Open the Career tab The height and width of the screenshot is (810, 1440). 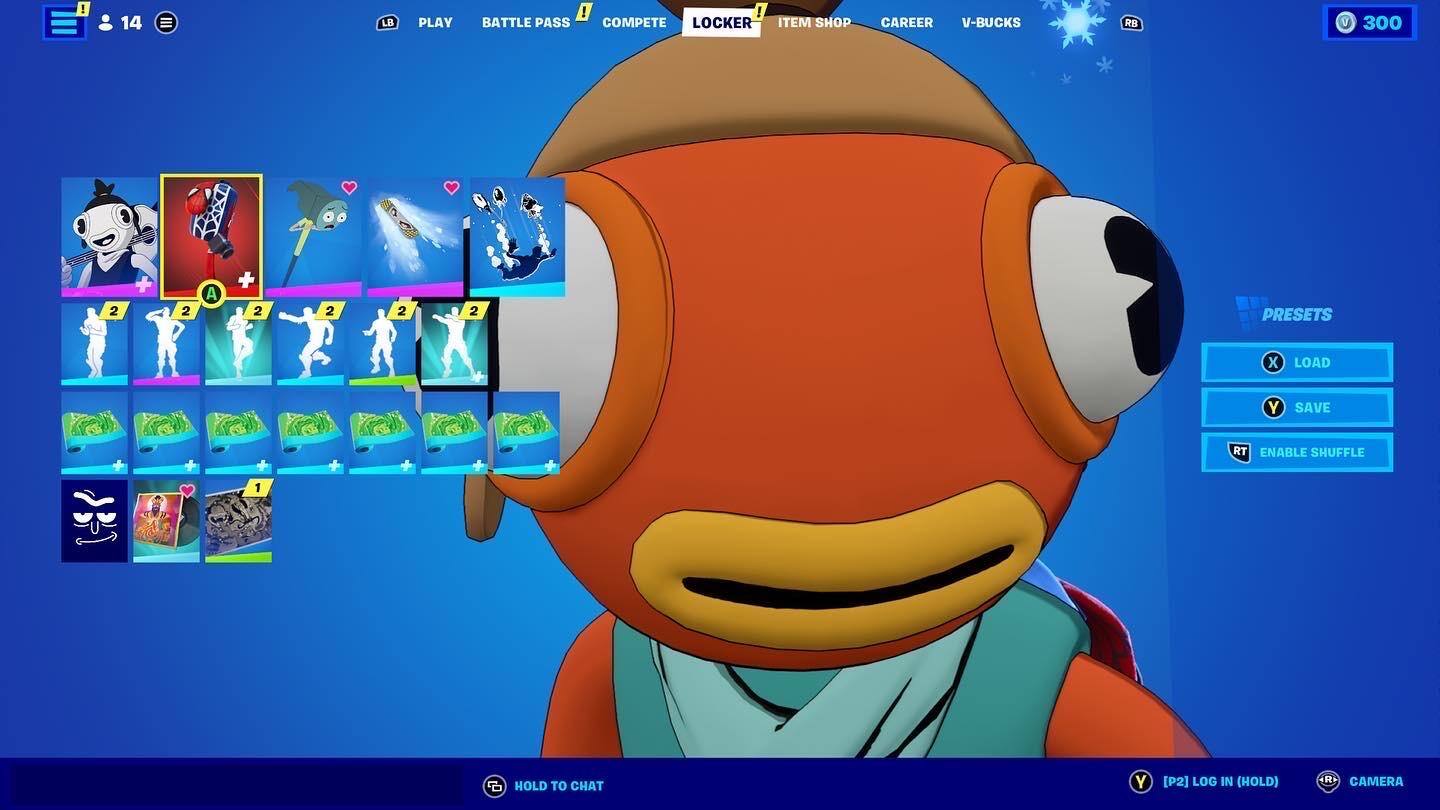point(905,22)
